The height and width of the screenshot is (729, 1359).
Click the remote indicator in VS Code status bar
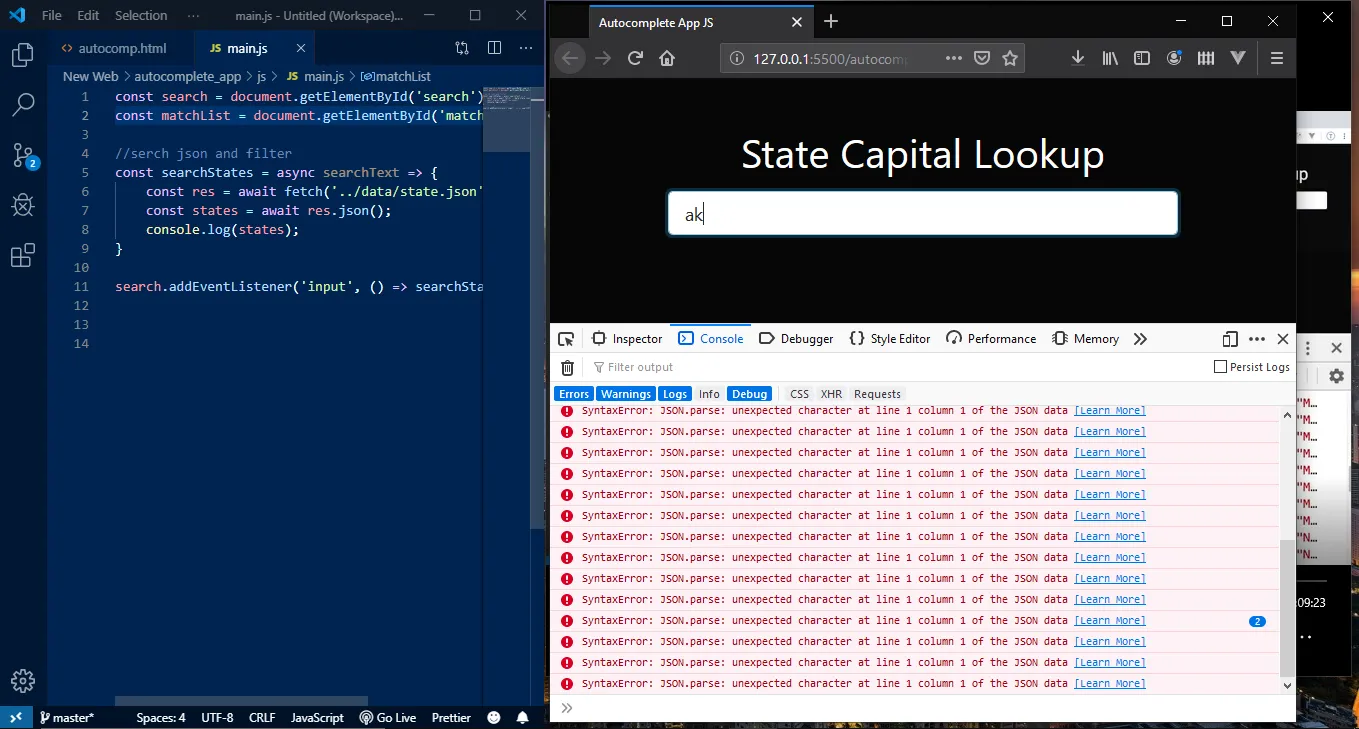16,718
